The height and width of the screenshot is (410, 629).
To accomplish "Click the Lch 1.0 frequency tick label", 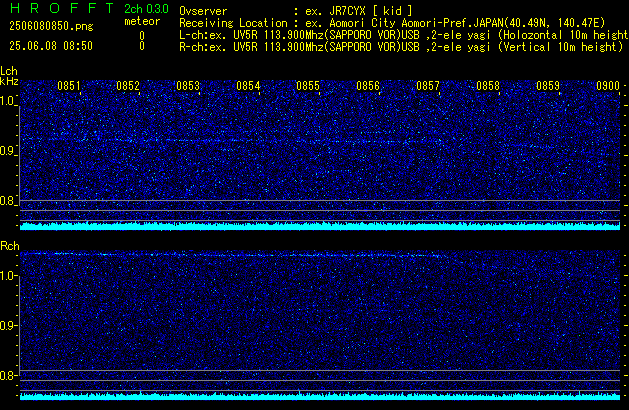I will click(x=8, y=101).
